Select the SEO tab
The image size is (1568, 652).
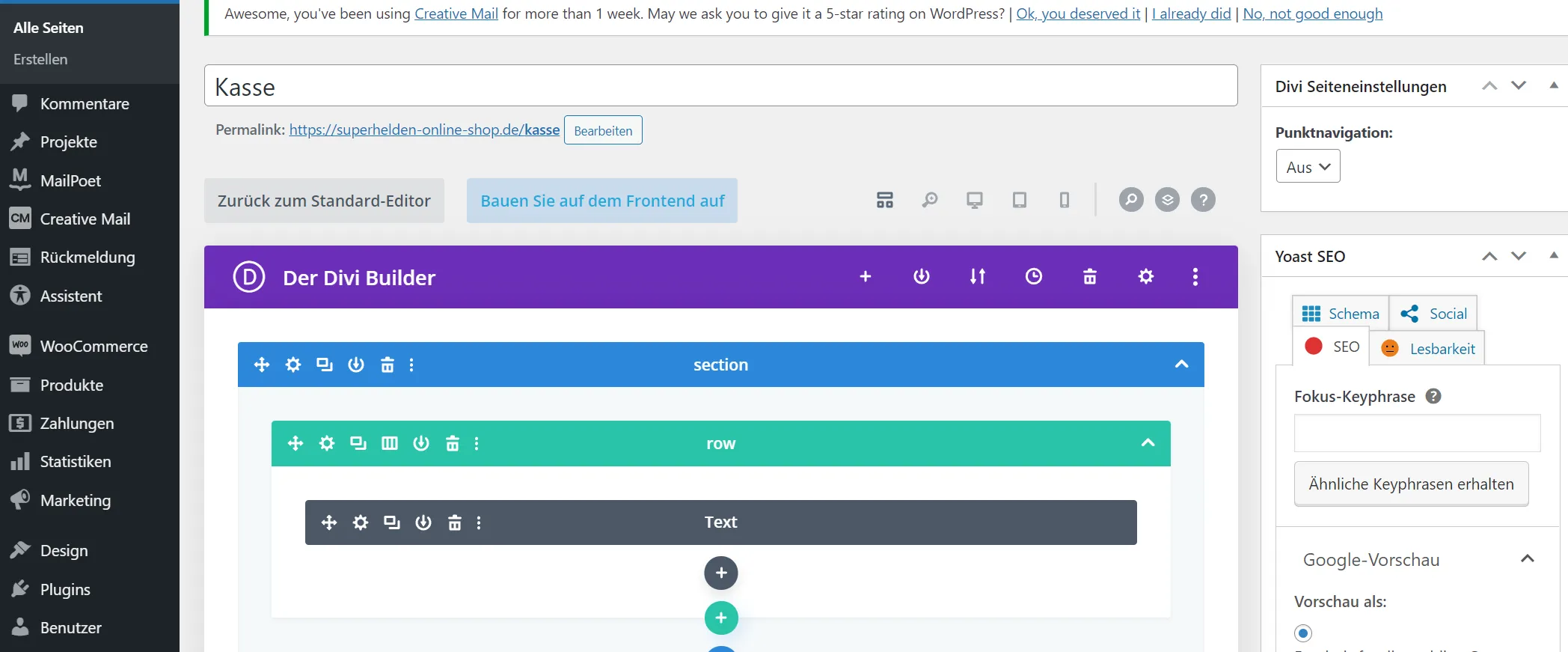coord(1332,347)
